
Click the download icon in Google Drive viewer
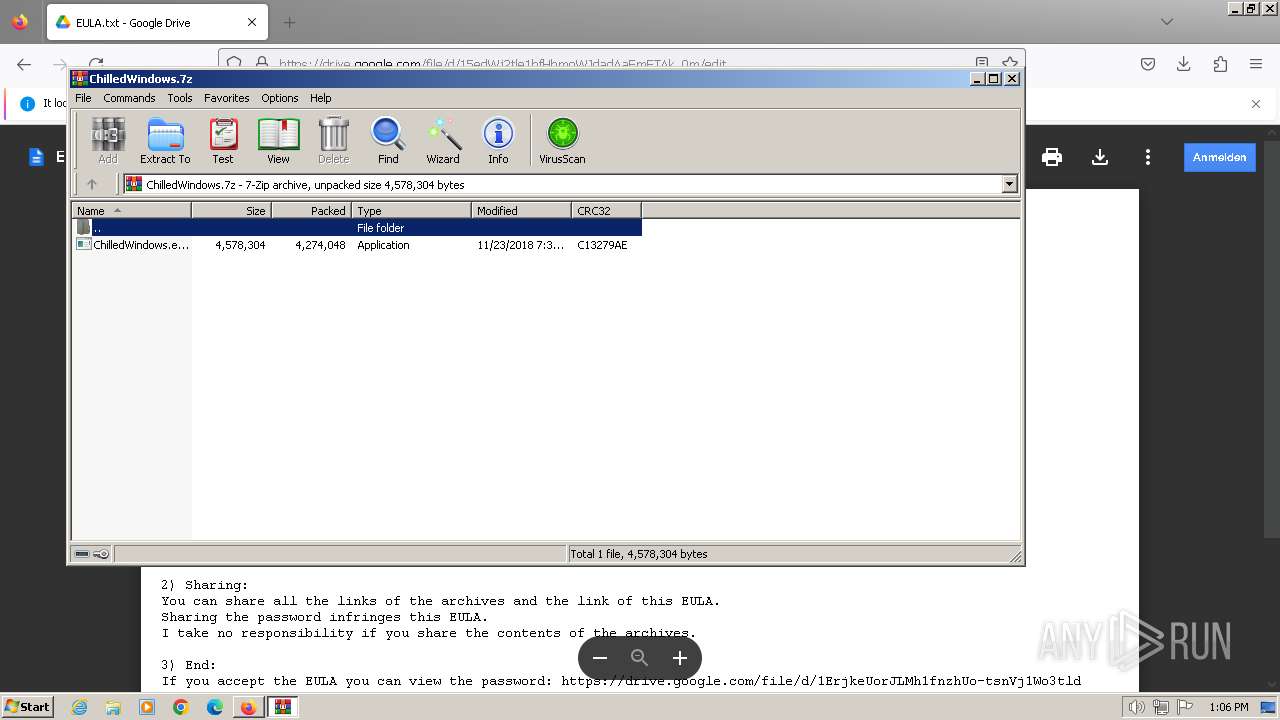pos(1100,157)
